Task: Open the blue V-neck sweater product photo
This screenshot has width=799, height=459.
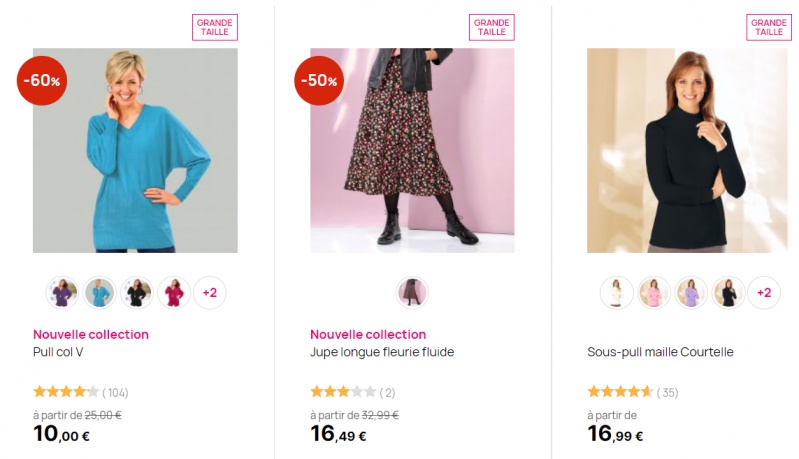Action: 135,150
